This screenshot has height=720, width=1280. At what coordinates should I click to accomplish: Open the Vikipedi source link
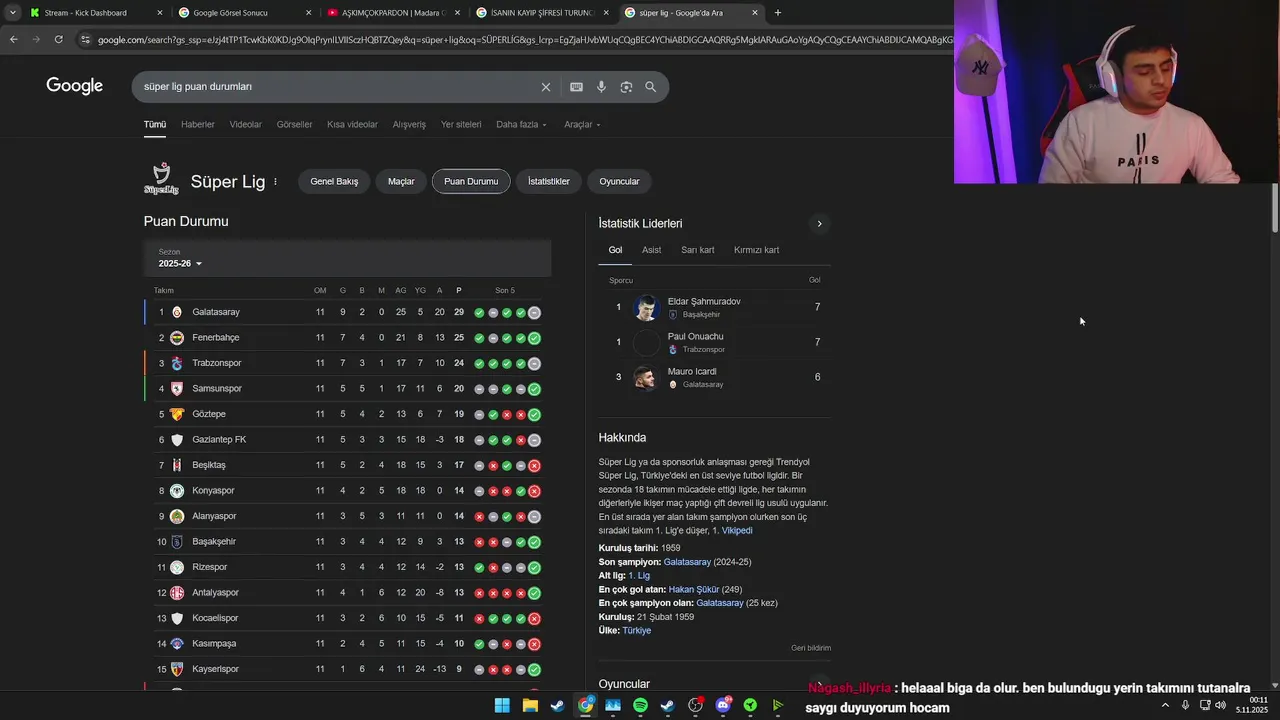point(737,531)
